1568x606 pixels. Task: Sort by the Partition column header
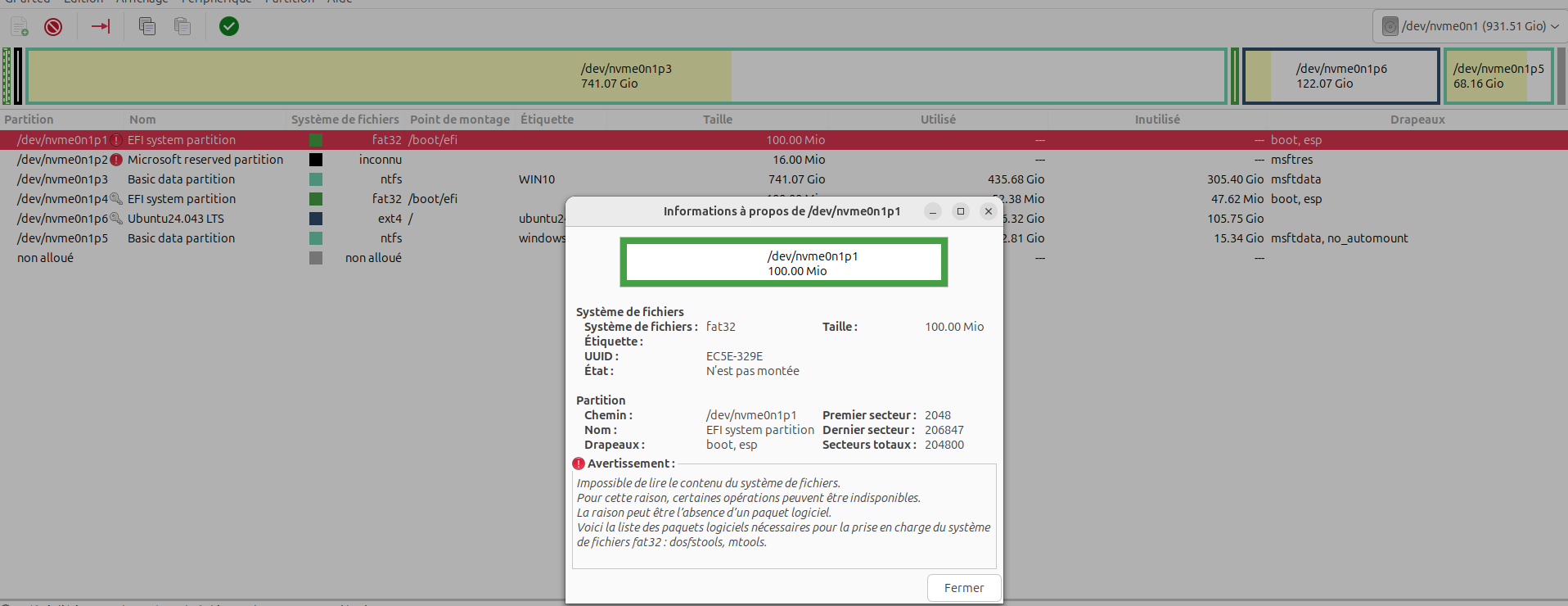click(x=29, y=120)
